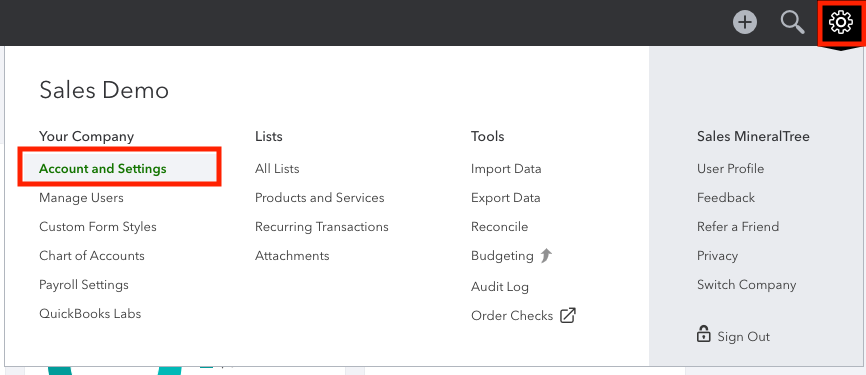Open Manage Users
The image size is (866, 375).
[81, 198]
